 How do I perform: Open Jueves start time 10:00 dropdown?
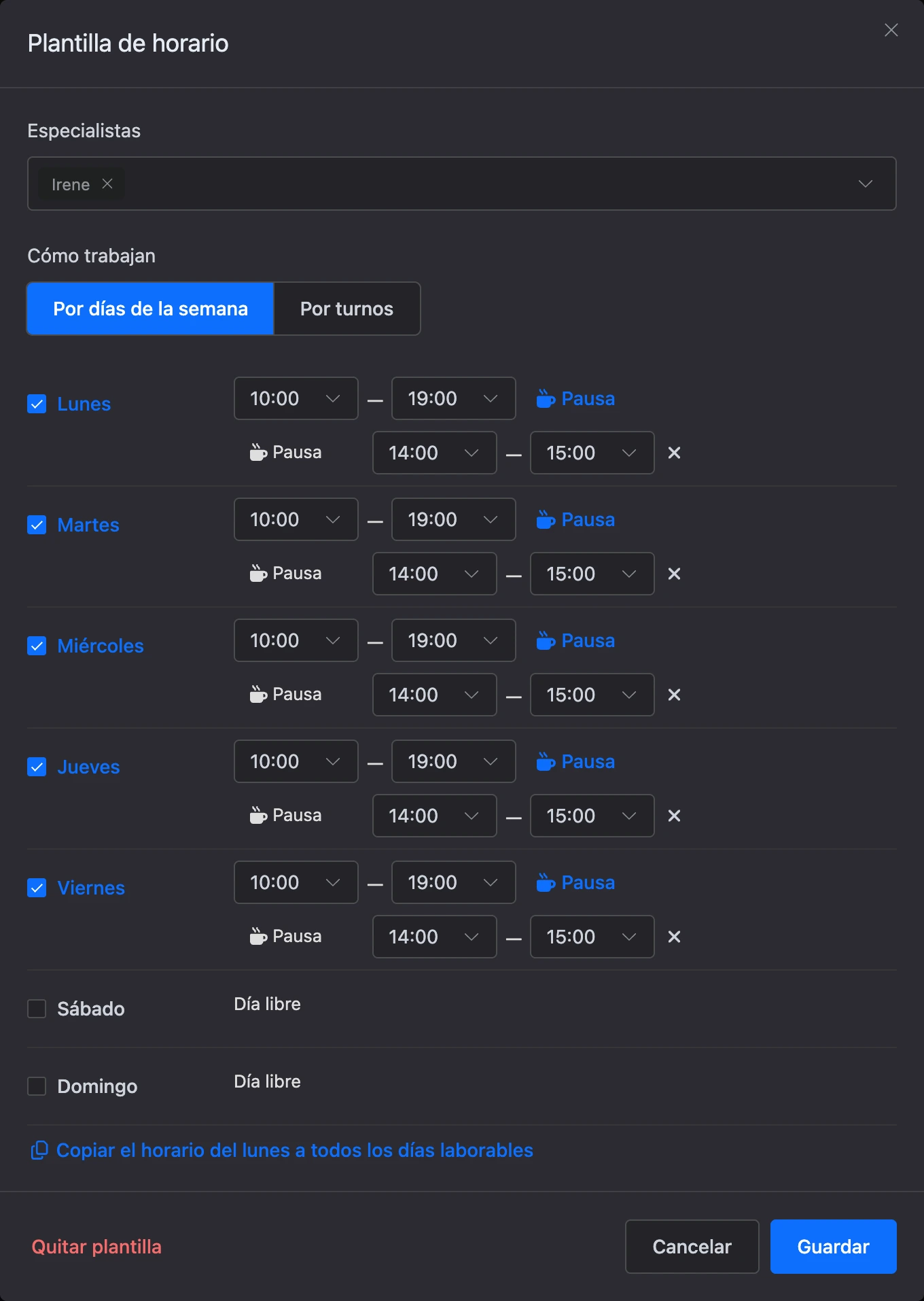click(296, 761)
